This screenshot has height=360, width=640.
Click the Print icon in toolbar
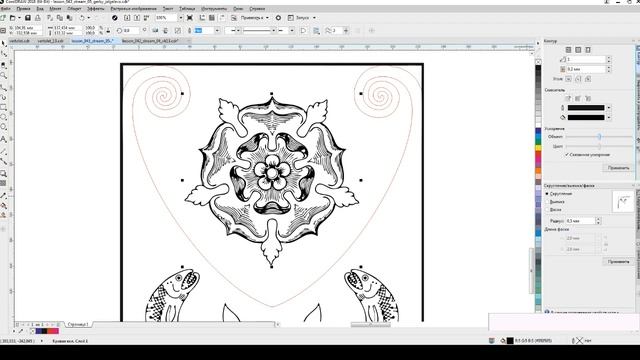pos(38,18)
